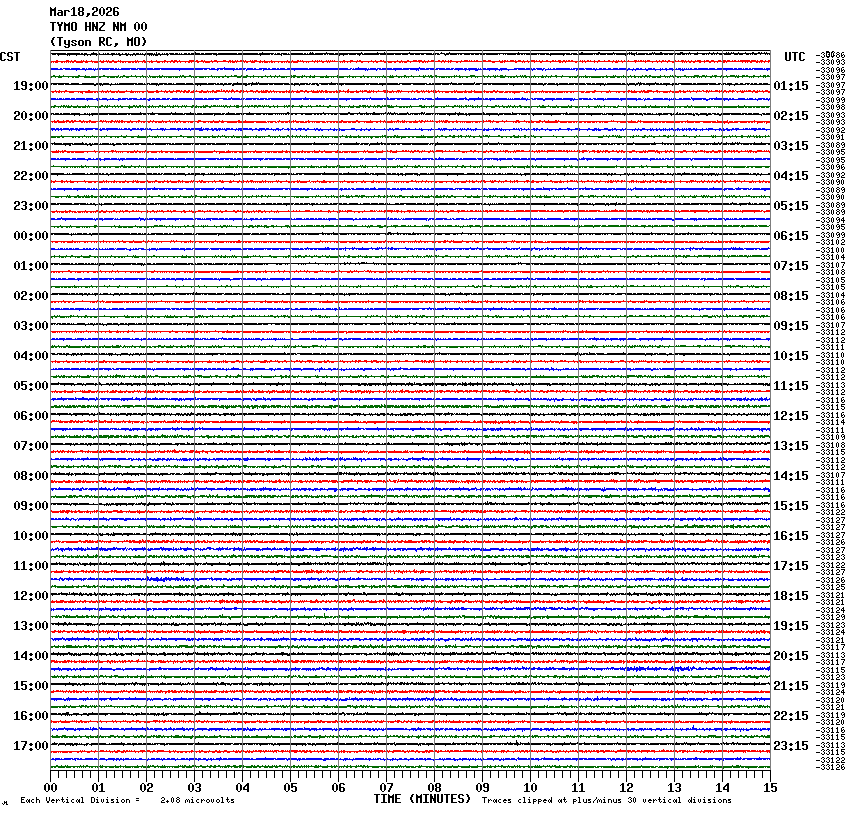Select the 00:00 CST time label
Viewport: 850px width, 814px height.
(31, 236)
